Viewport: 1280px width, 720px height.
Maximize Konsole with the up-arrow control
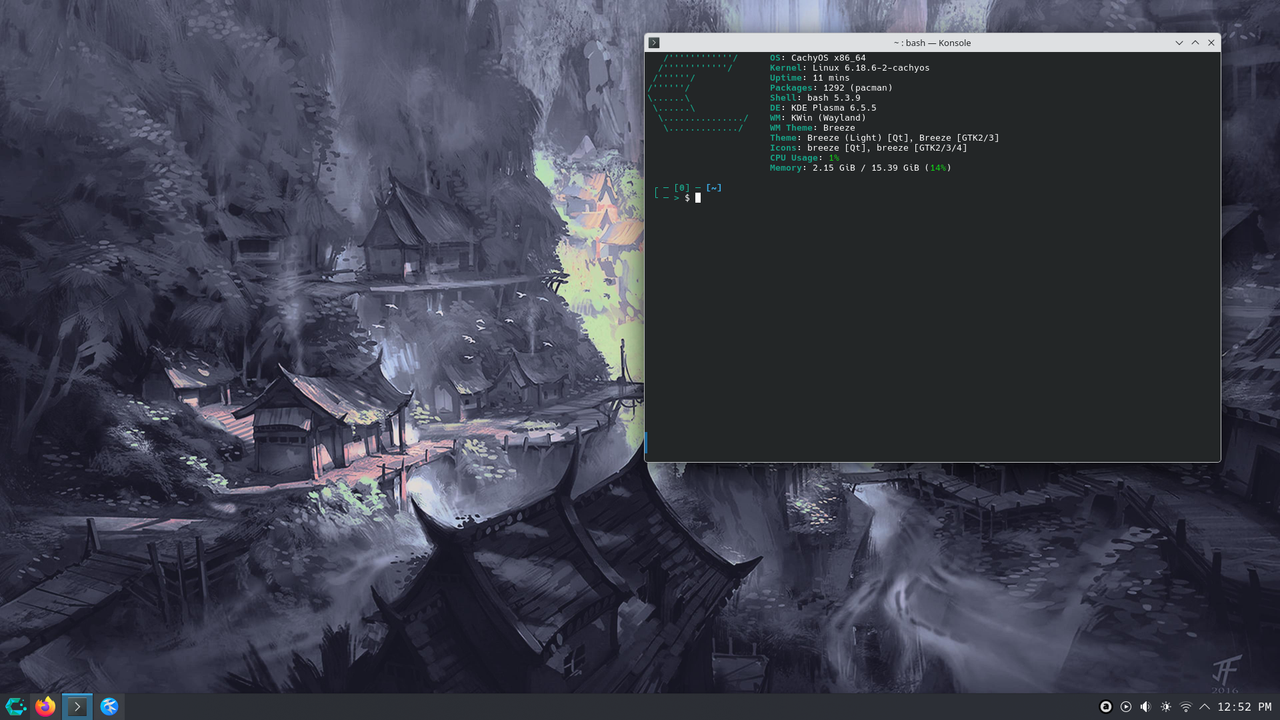pos(1194,42)
